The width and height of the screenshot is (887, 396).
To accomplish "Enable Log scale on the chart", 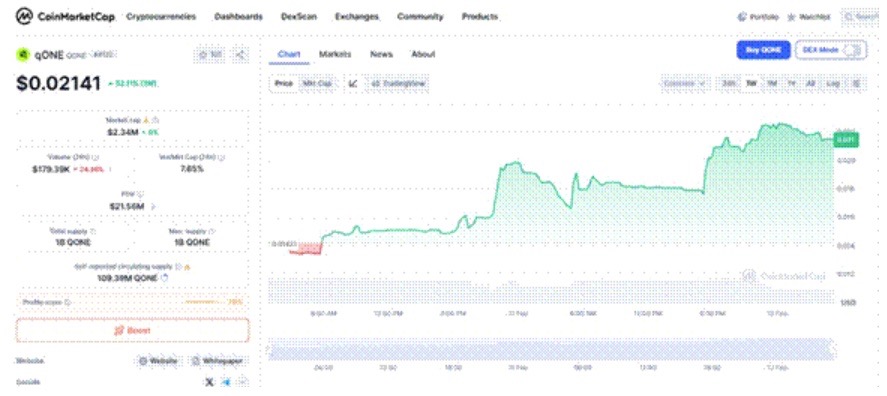I will pos(833,83).
